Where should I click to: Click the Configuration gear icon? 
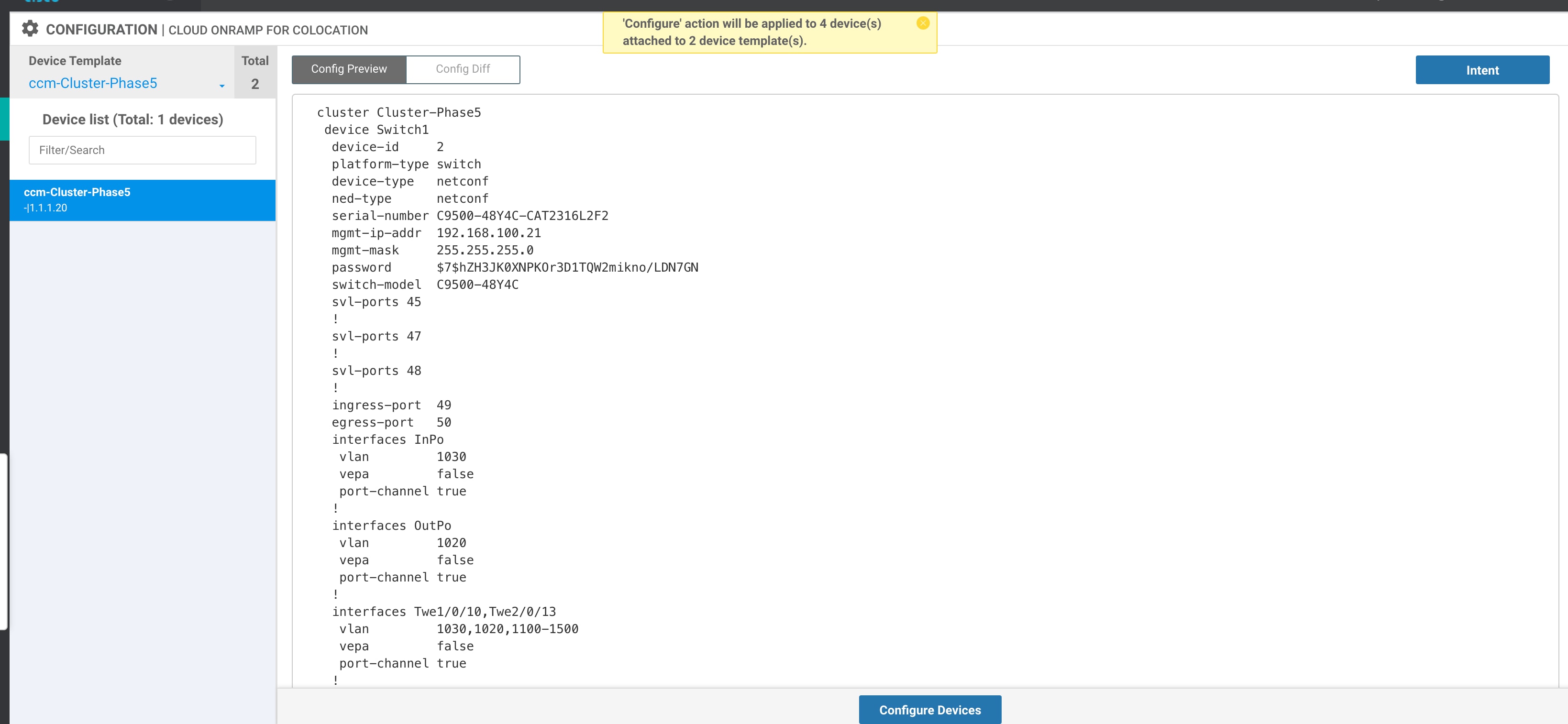[x=30, y=29]
